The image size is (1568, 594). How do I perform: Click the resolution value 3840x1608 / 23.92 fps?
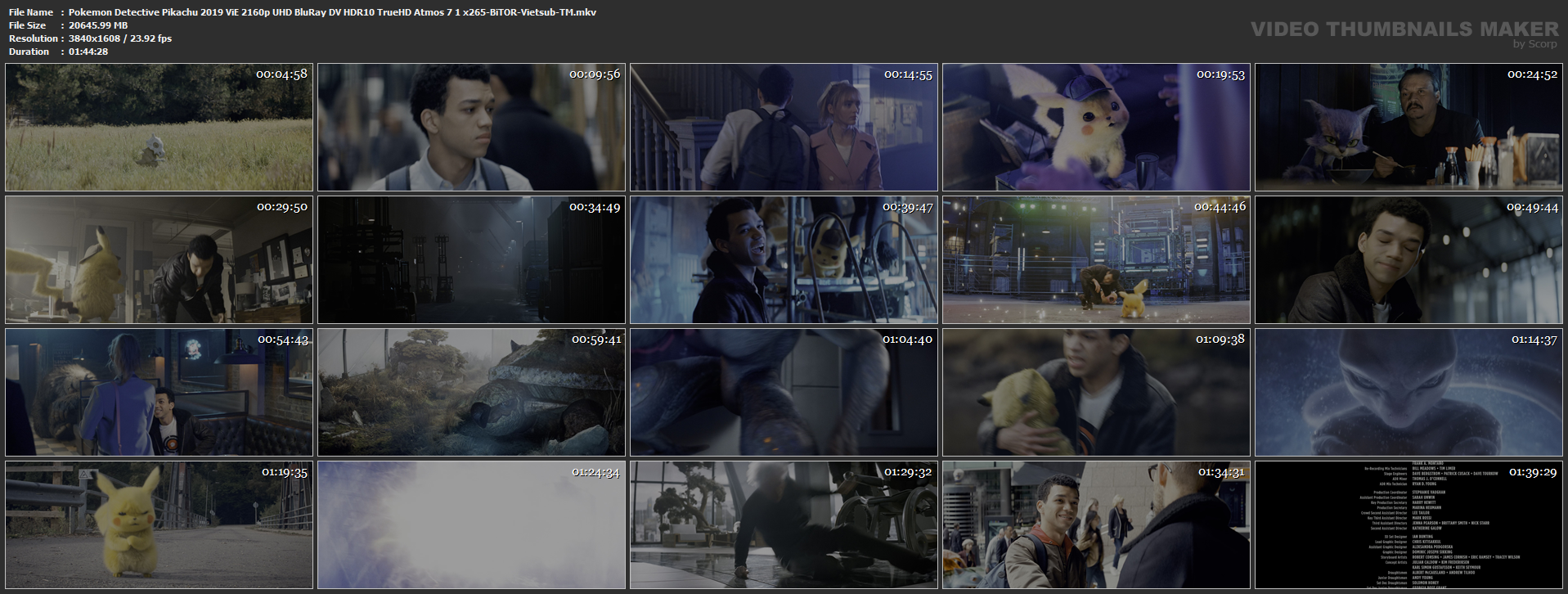(120, 38)
